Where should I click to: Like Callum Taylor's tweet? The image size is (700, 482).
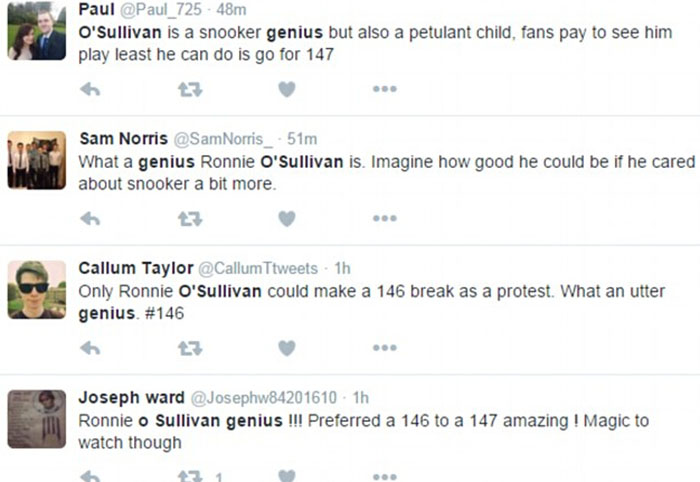[287, 348]
